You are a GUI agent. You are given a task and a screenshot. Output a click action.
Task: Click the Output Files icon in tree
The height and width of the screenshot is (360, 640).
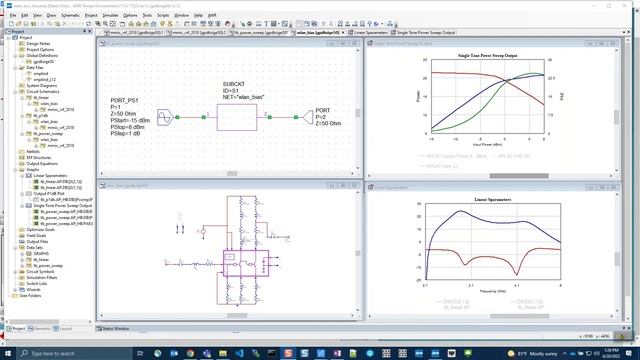(x=22, y=242)
